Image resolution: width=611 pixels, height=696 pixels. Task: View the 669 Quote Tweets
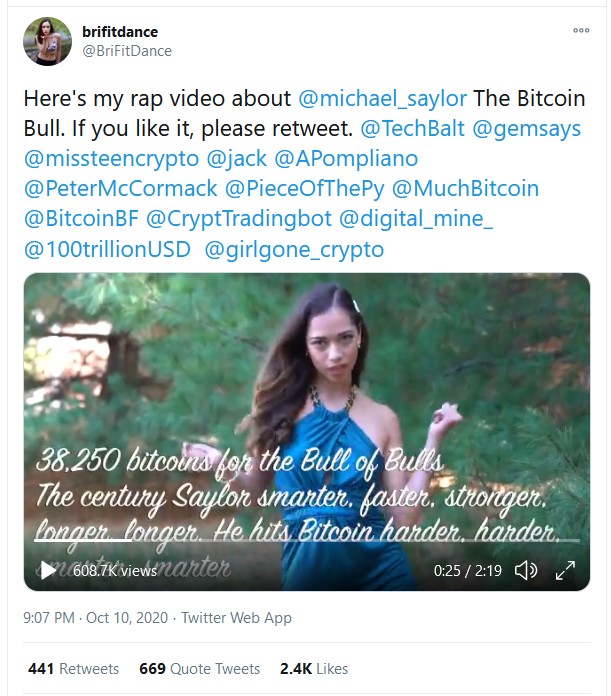pos(199,668)
